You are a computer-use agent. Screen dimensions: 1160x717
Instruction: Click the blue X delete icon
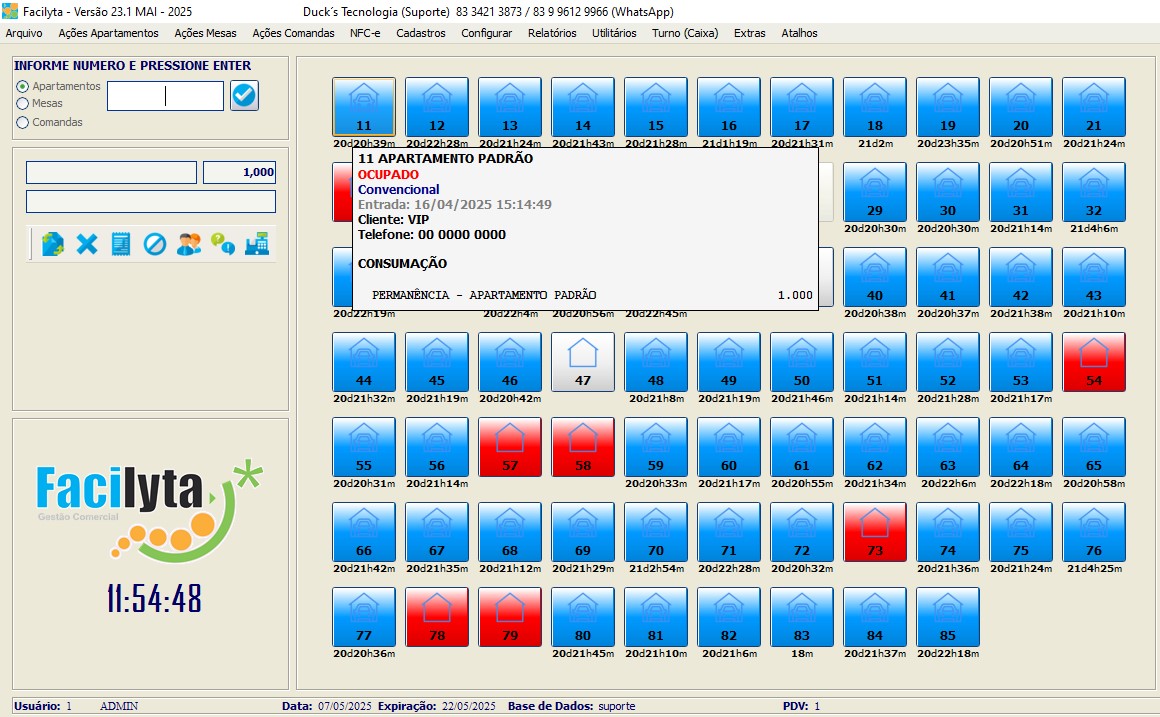click(87, 244)
